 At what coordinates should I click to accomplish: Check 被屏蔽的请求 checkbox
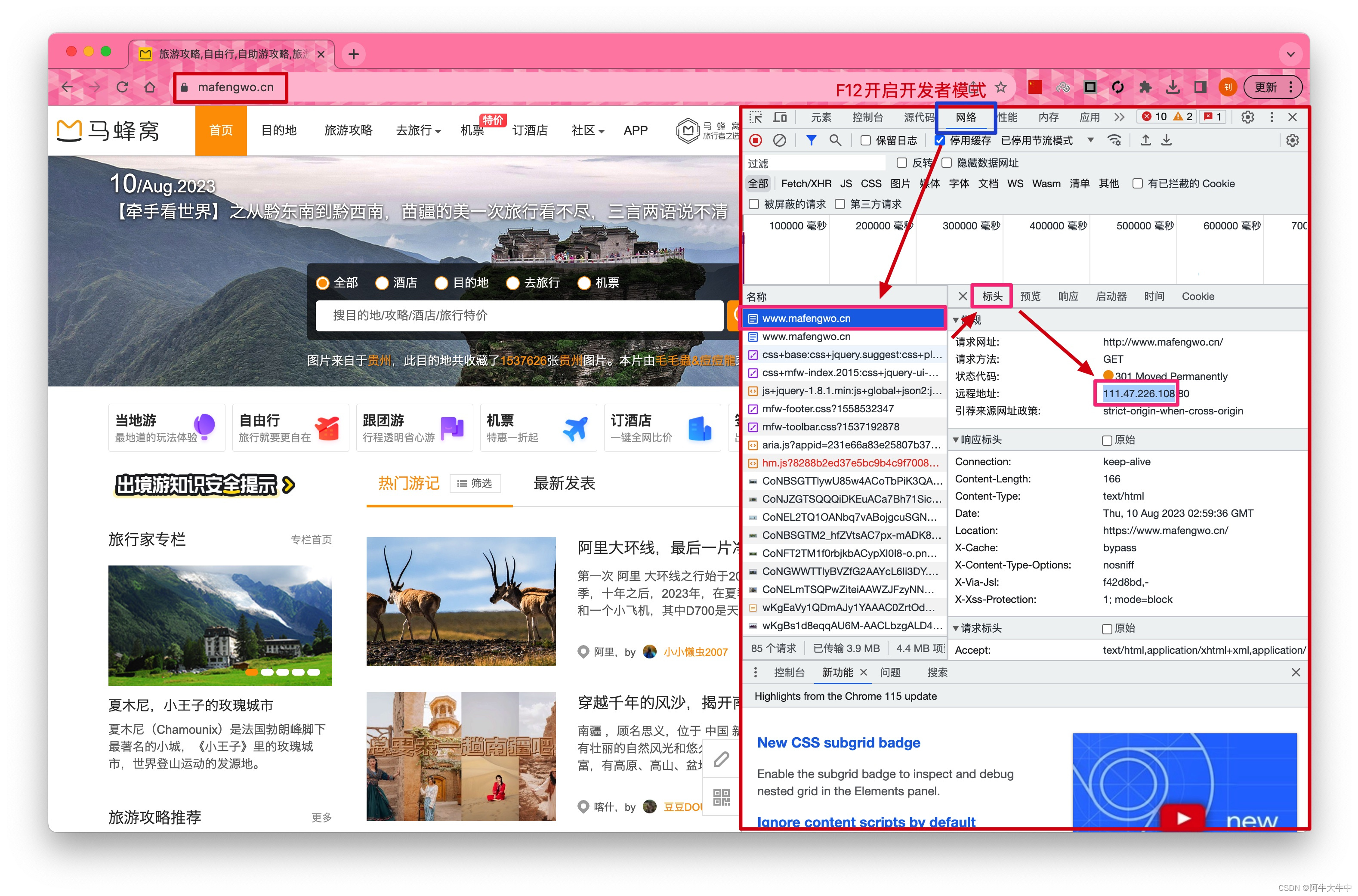point(753,204)
